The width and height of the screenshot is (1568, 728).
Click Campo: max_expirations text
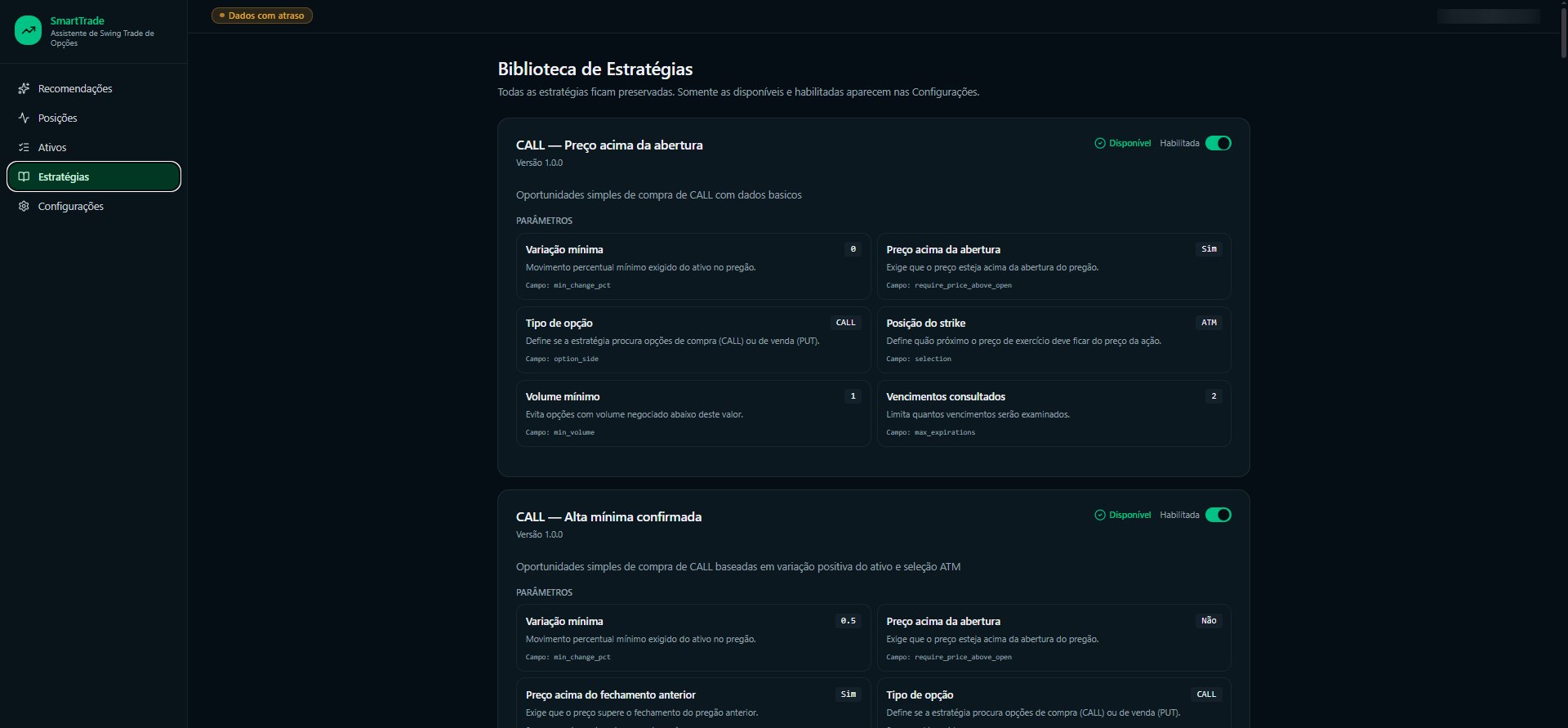click(931, 432)
